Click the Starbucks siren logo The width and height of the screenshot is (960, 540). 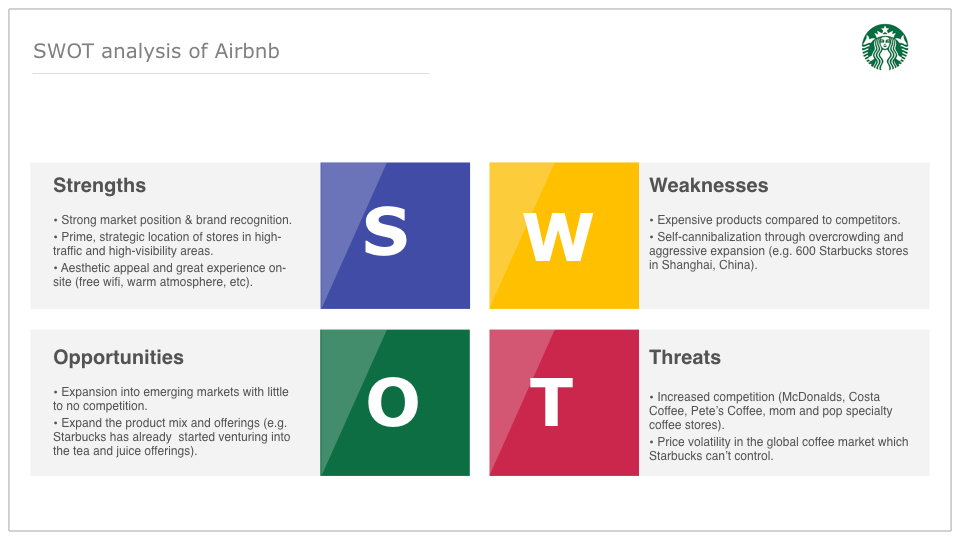885,47
